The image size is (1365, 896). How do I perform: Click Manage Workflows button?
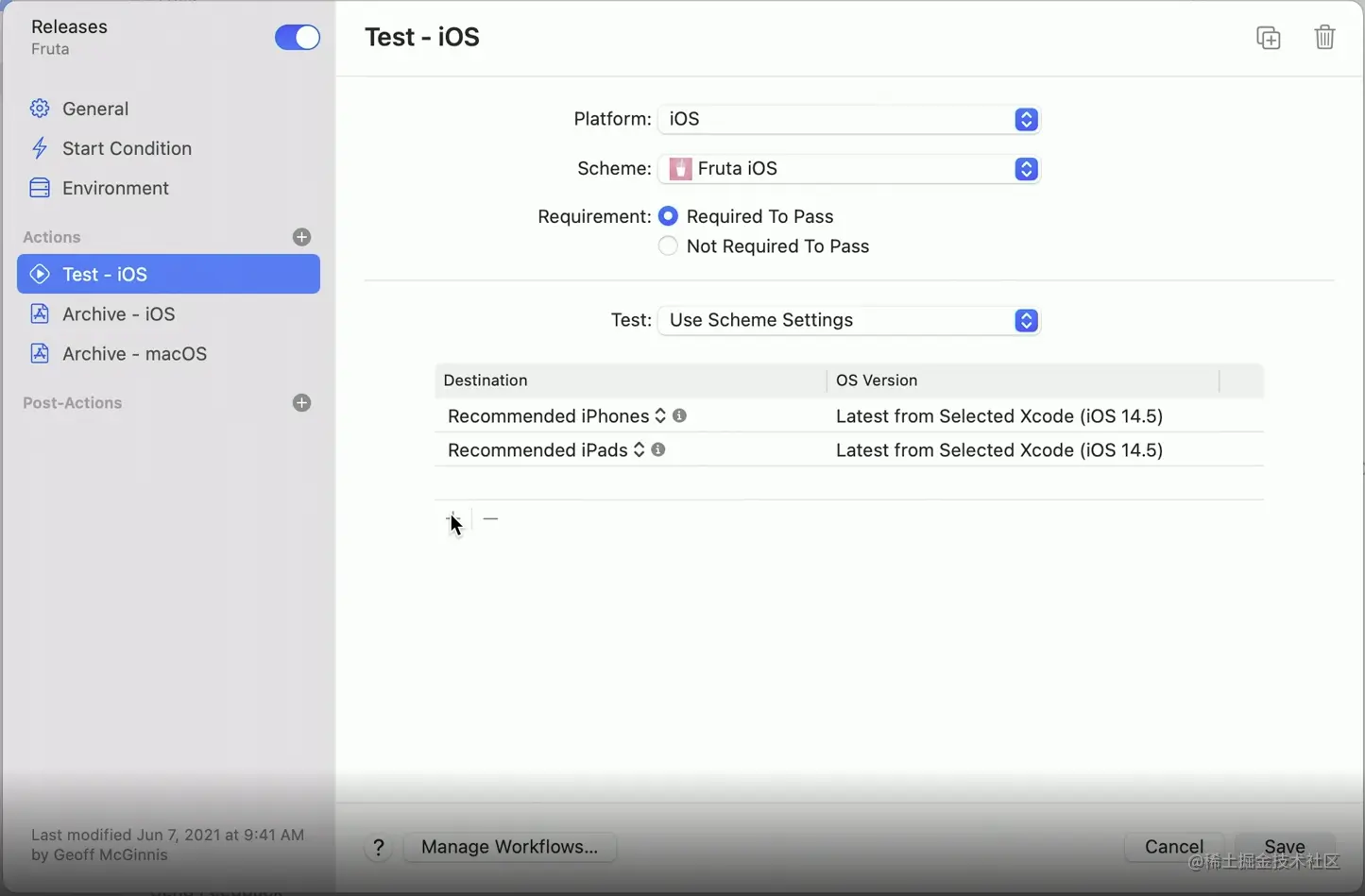[510, 847]
